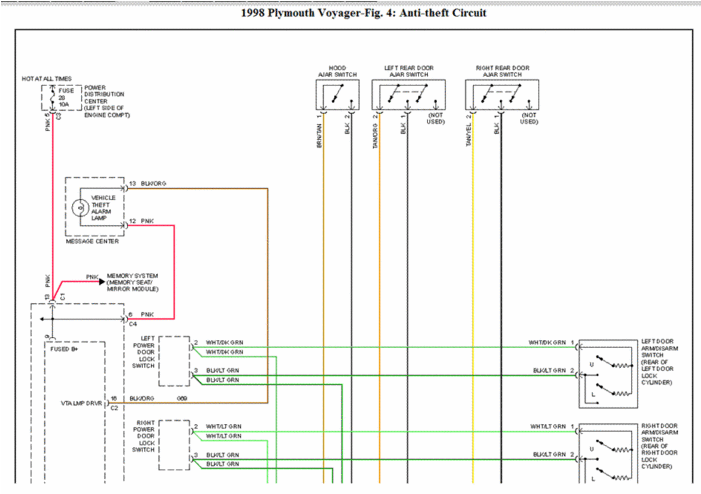The width and height of the screenshot is (701, 494).
Task: Click the '1998 Plymouth Voyager-Fig. 4: Anti-theft Circuit' title
Action: tap(363, 13)
